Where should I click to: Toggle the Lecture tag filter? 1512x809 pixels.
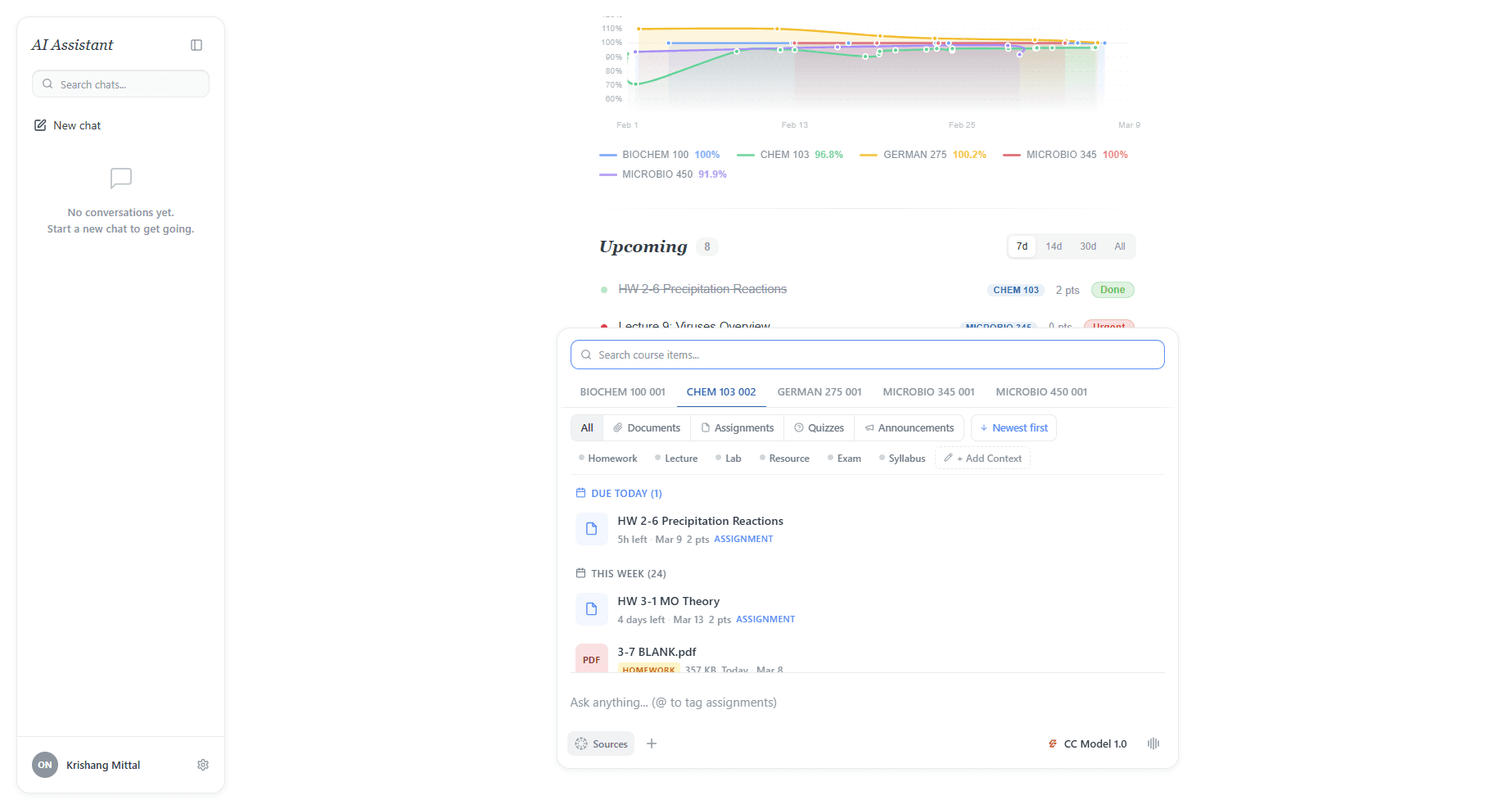[x=676, y=459]
